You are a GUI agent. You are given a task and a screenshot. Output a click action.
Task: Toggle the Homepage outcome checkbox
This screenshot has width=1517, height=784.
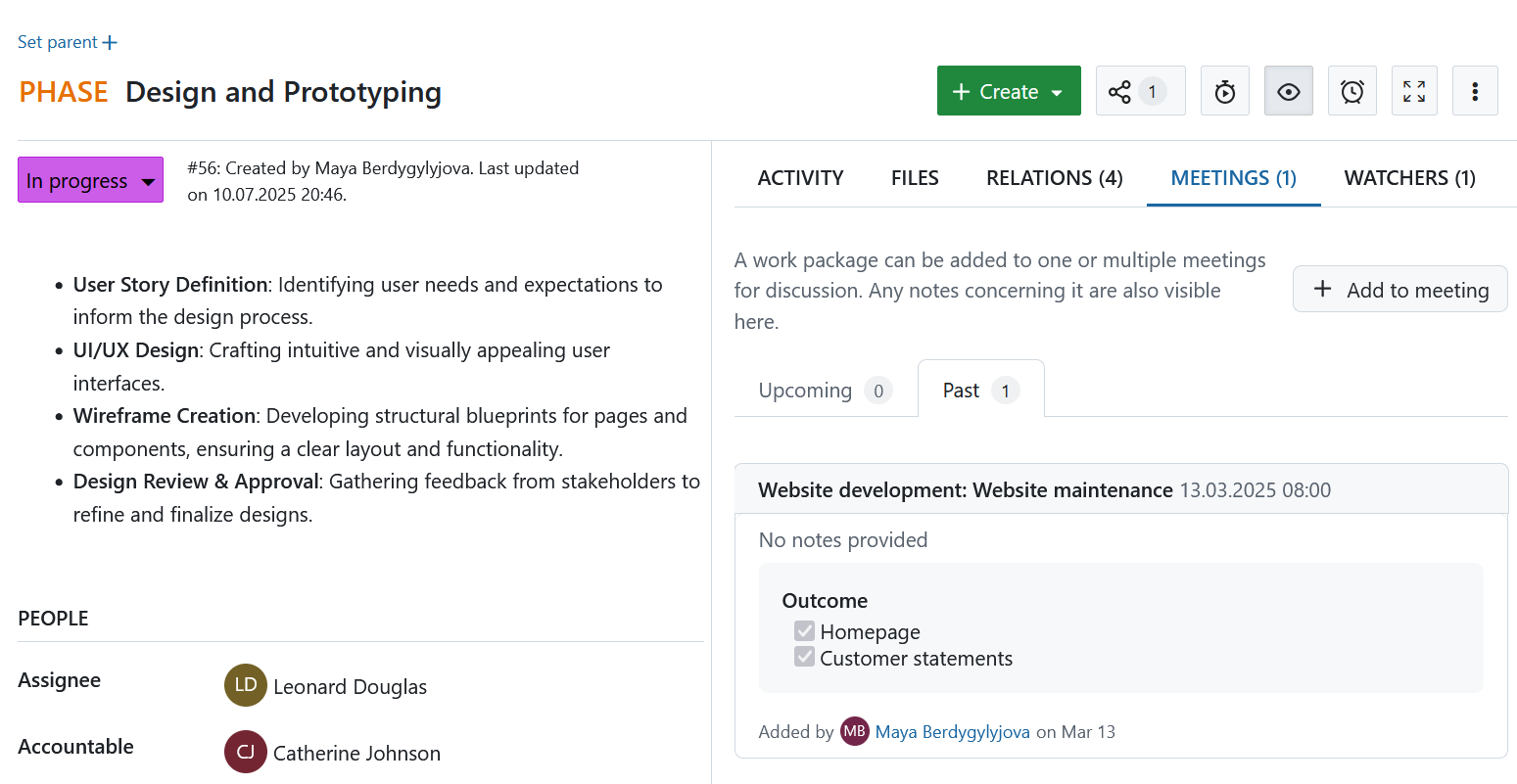804,631
